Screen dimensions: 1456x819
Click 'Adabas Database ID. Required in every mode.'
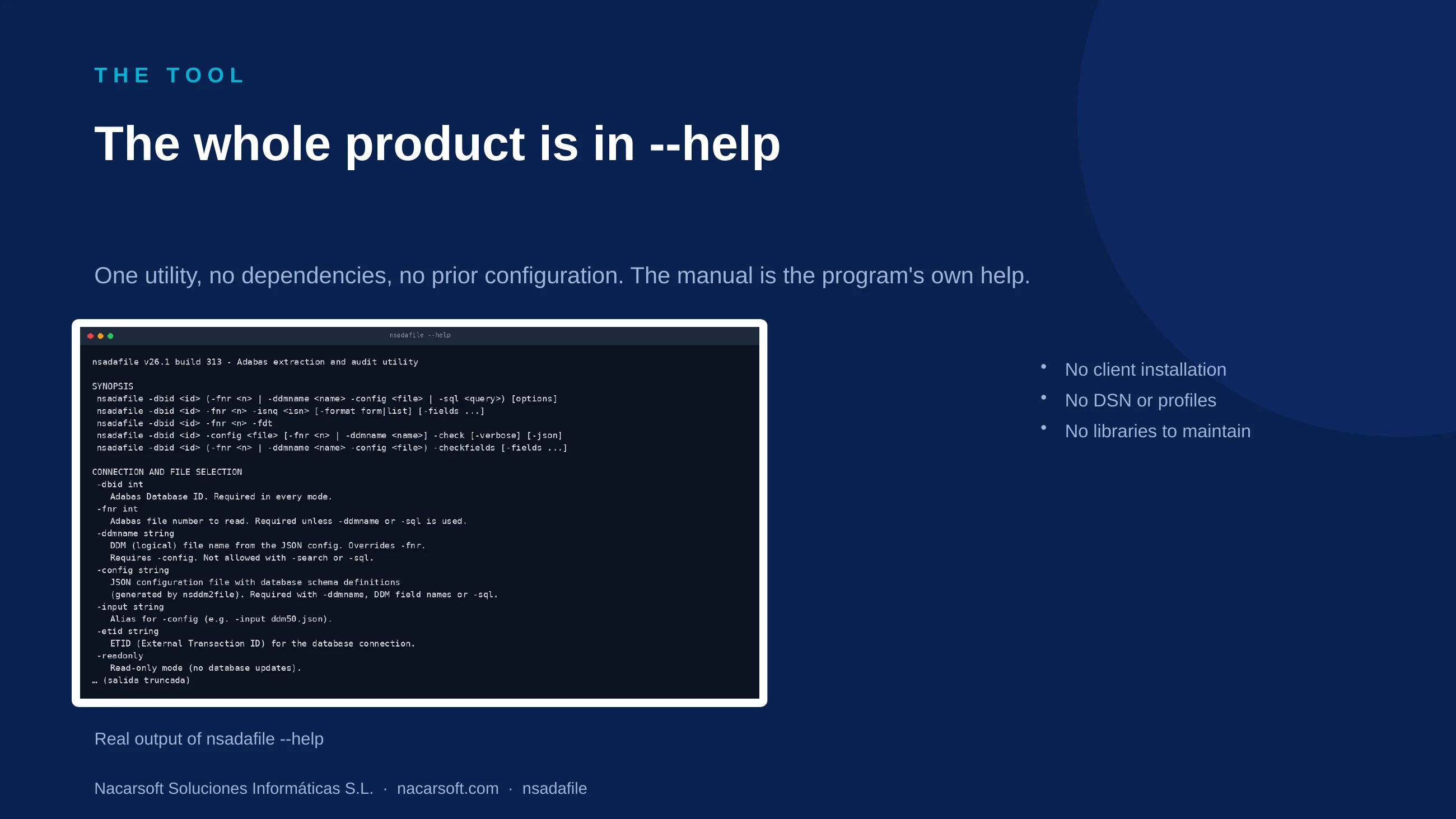(221, 497)
